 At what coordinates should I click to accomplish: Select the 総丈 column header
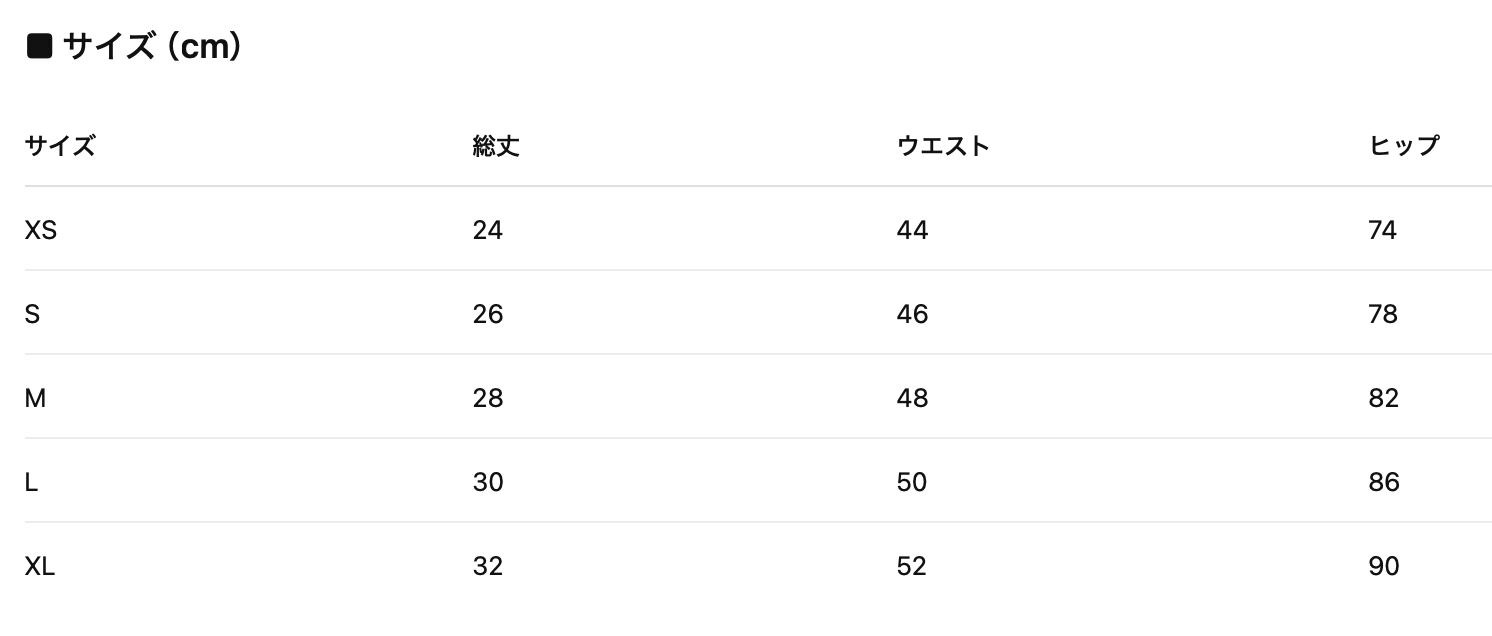point(496,146)
